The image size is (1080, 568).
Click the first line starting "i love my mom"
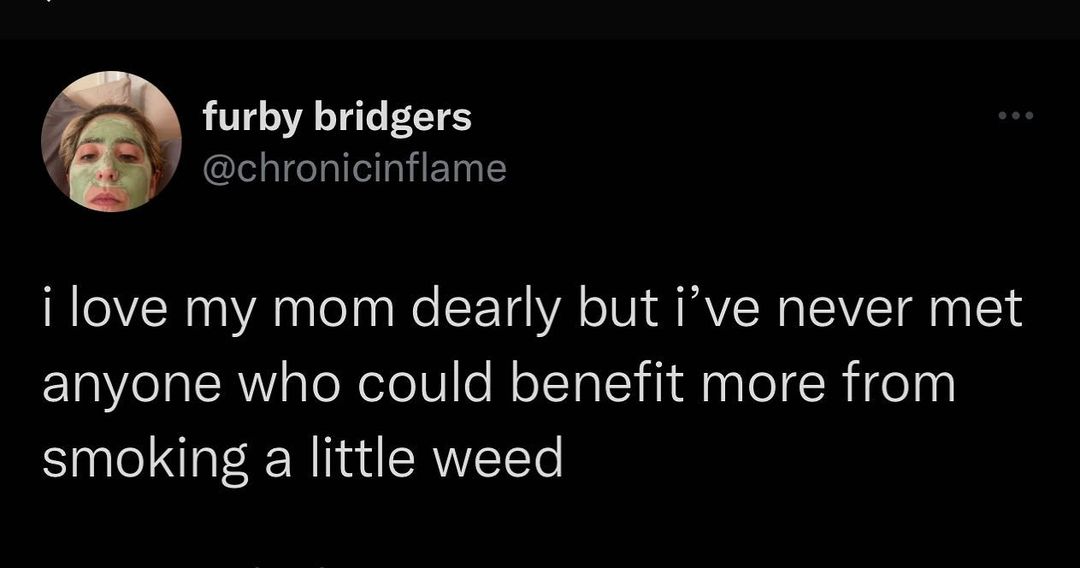(x=532, y=309)
